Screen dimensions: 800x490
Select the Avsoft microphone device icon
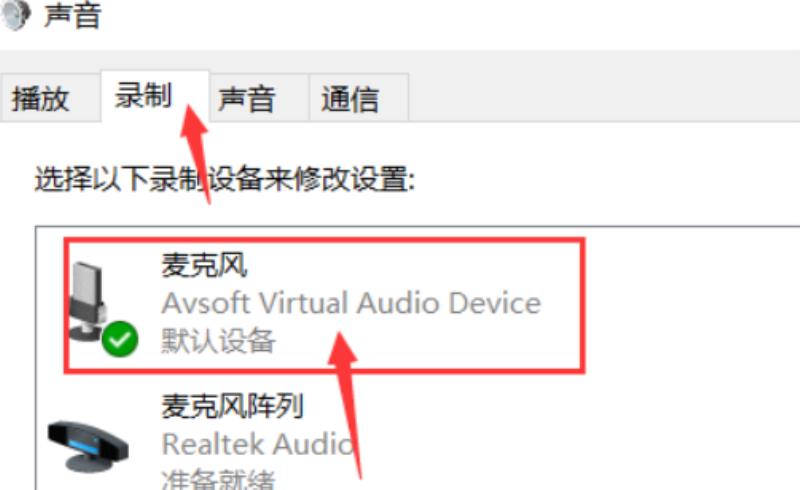coord(88,302)
